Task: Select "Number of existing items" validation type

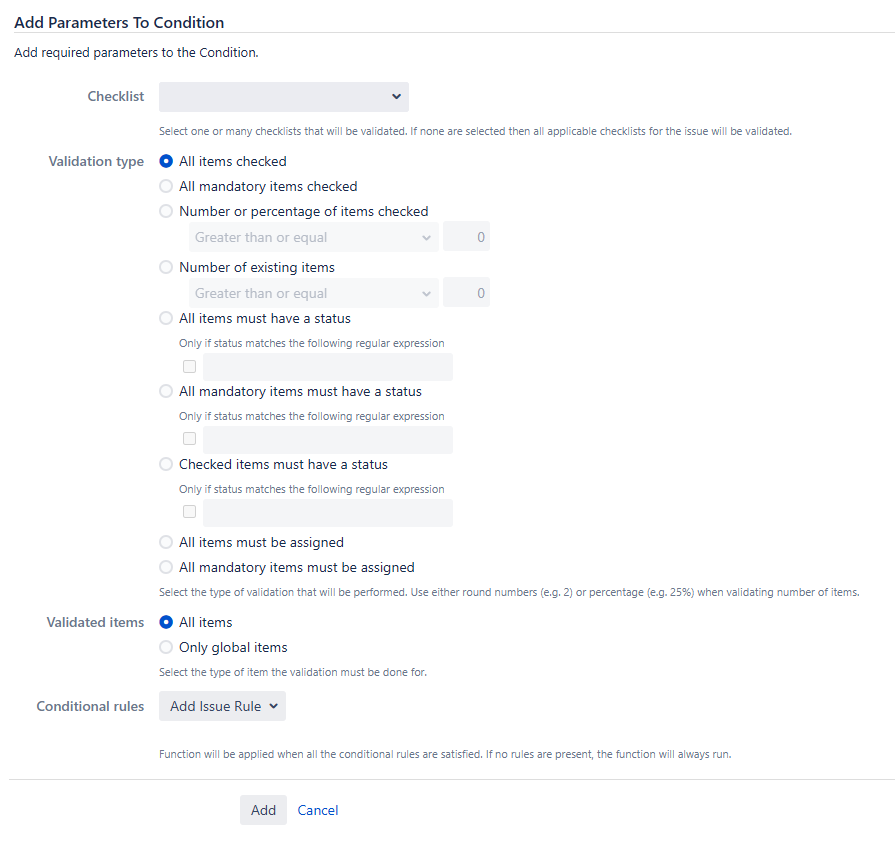Action: click(x=166, y=267)
